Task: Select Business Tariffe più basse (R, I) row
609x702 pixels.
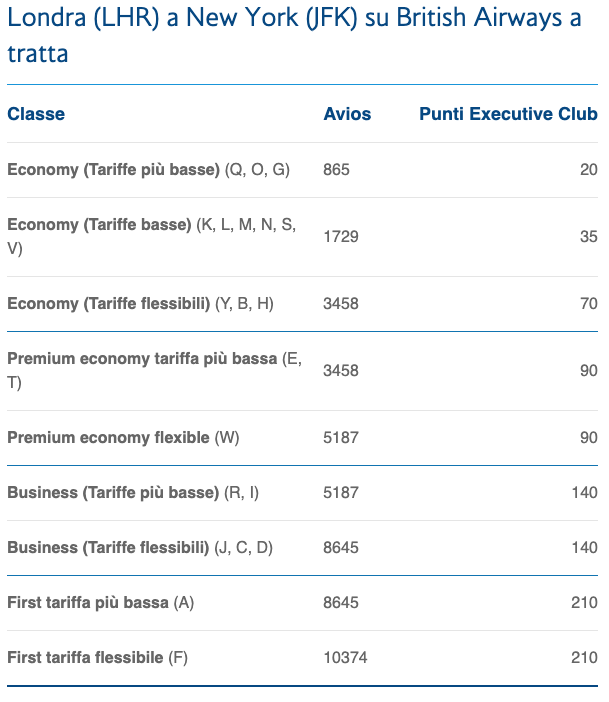Action: (x=302, y=492)
